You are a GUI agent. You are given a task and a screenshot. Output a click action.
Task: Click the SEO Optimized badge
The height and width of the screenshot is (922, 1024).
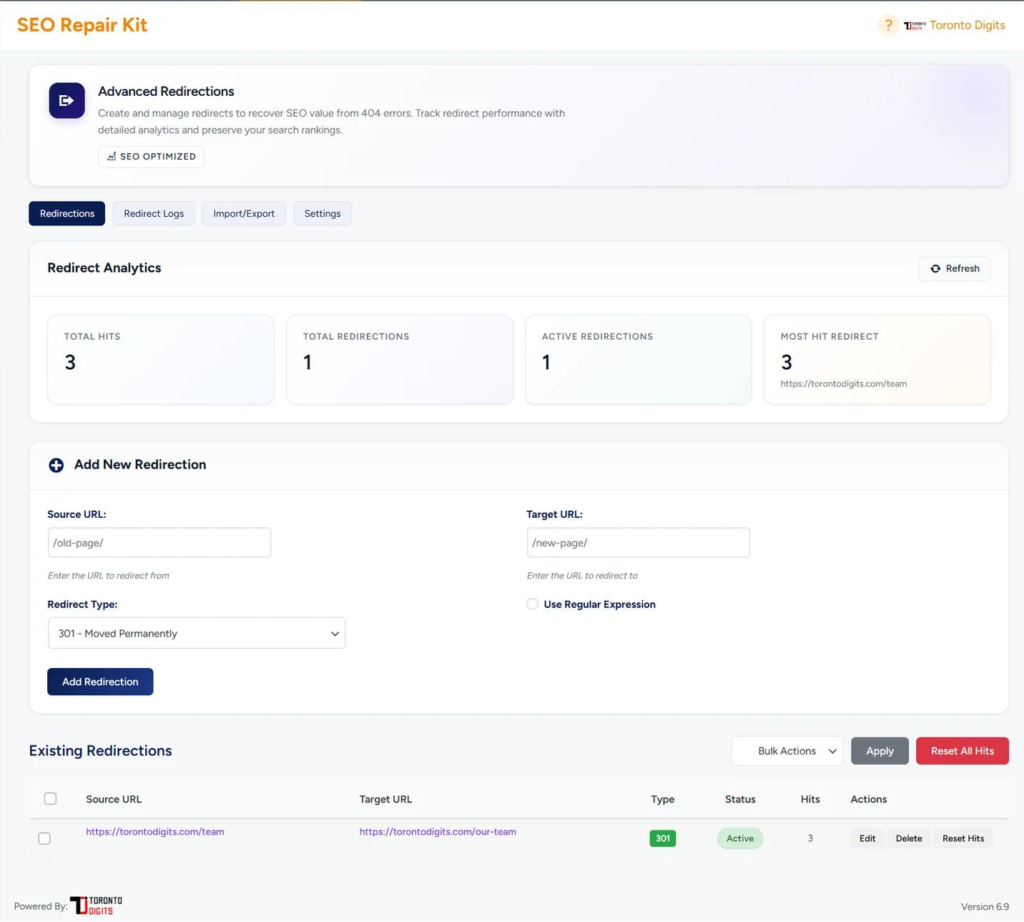click(151, 157)
